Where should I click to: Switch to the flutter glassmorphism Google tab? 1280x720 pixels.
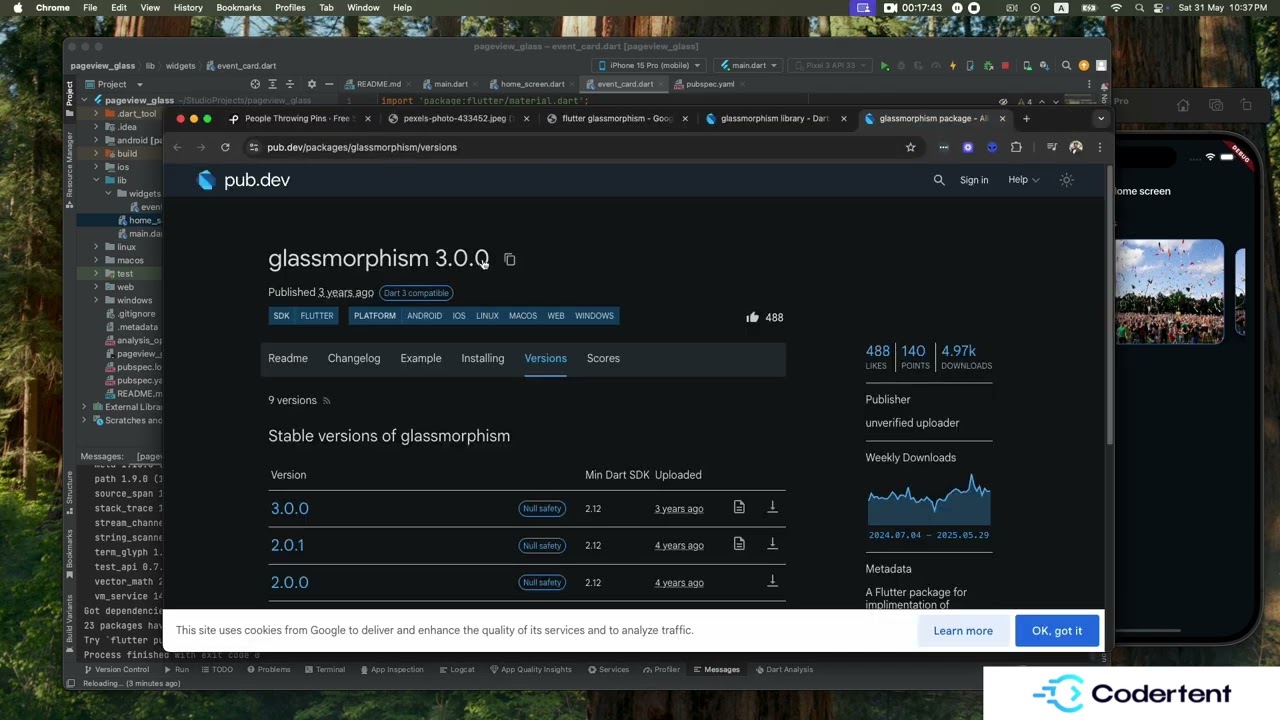click(x=617, y=119)
